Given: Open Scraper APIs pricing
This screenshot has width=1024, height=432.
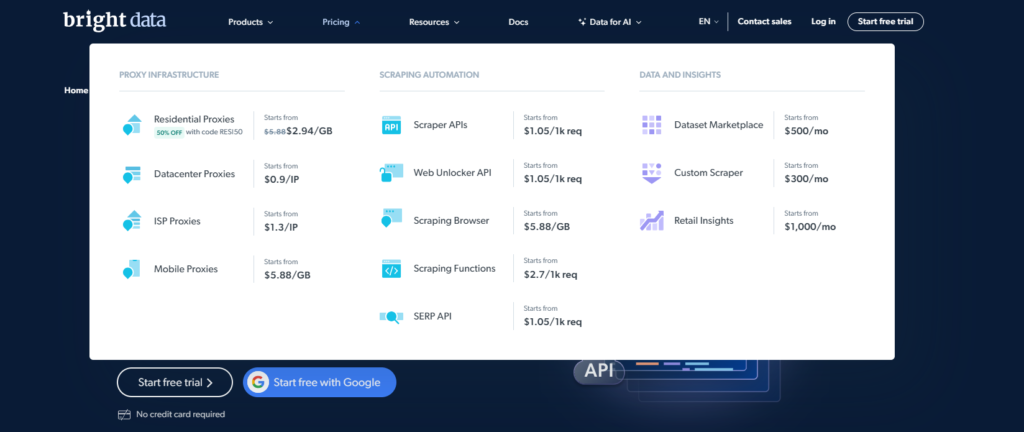Looking at the screenshot, I should (440, 125).
